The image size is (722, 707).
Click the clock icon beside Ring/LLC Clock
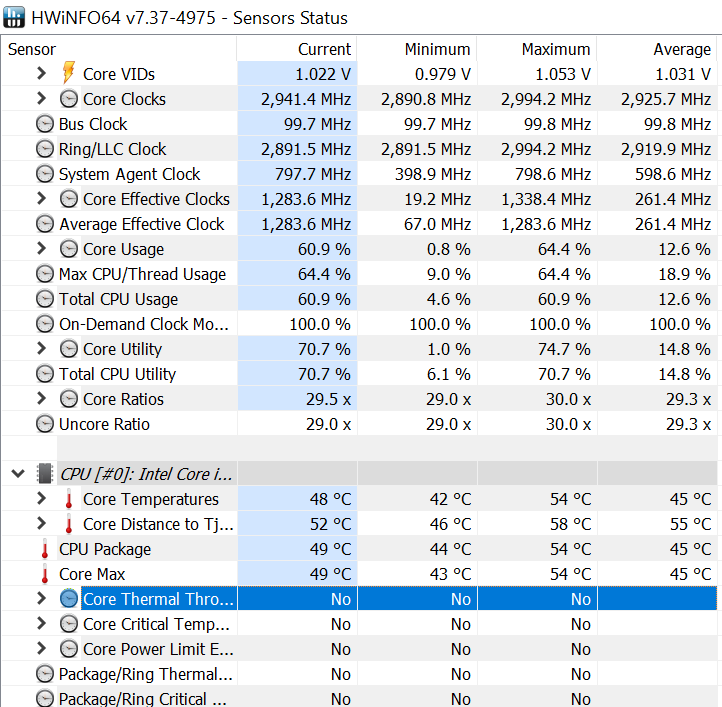click(45, 149)
